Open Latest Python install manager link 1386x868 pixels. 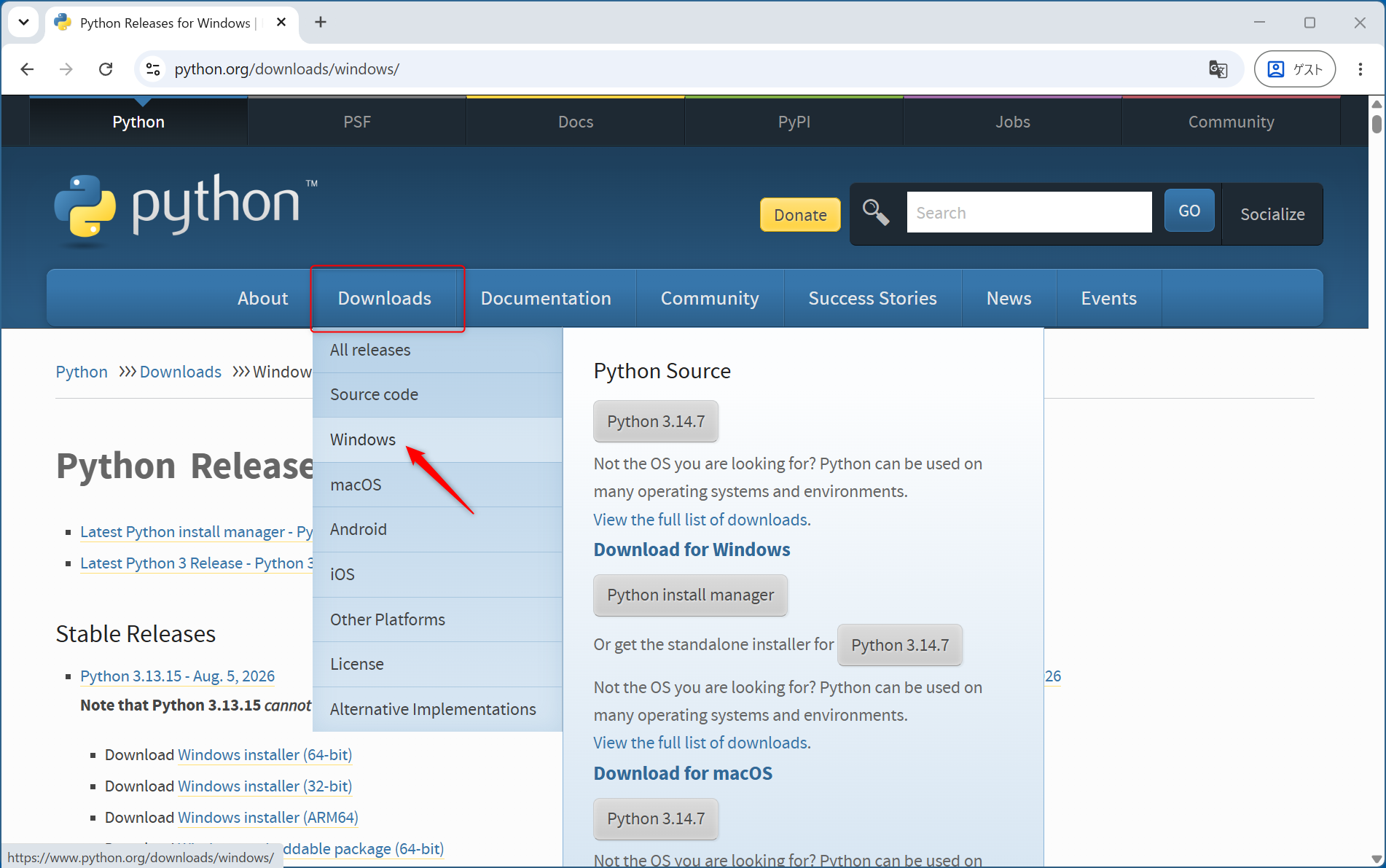click(197, 532)
